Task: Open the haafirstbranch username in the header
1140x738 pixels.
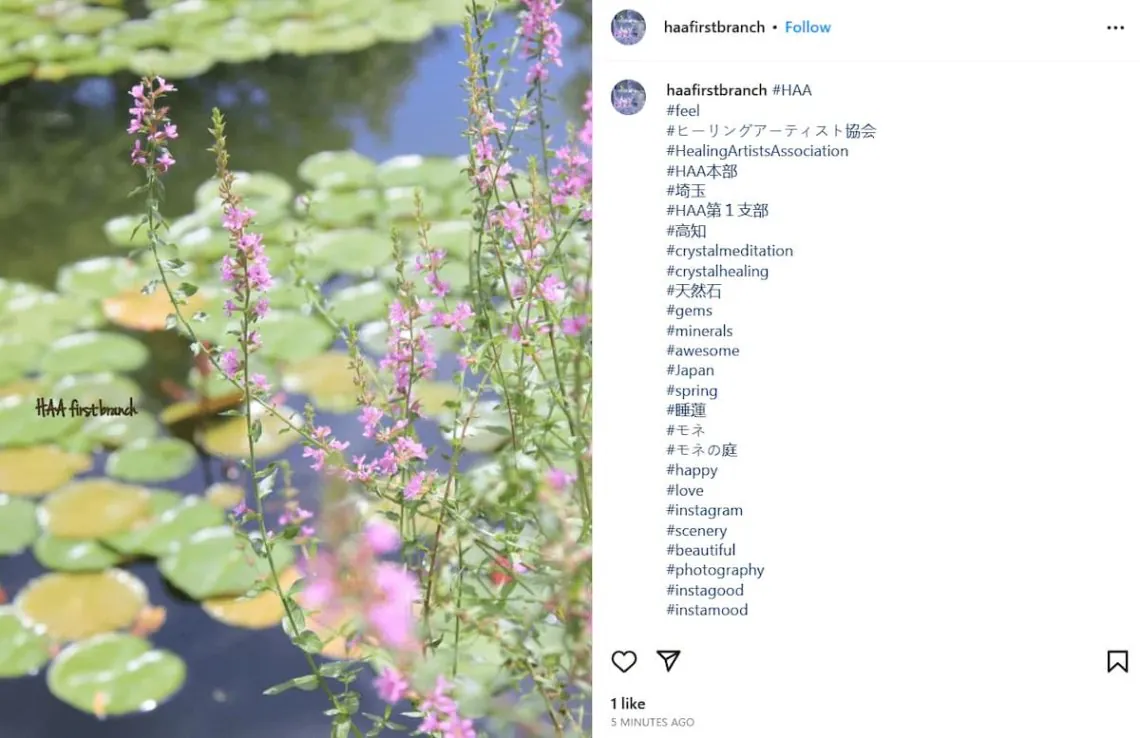Action: [714, 27]
